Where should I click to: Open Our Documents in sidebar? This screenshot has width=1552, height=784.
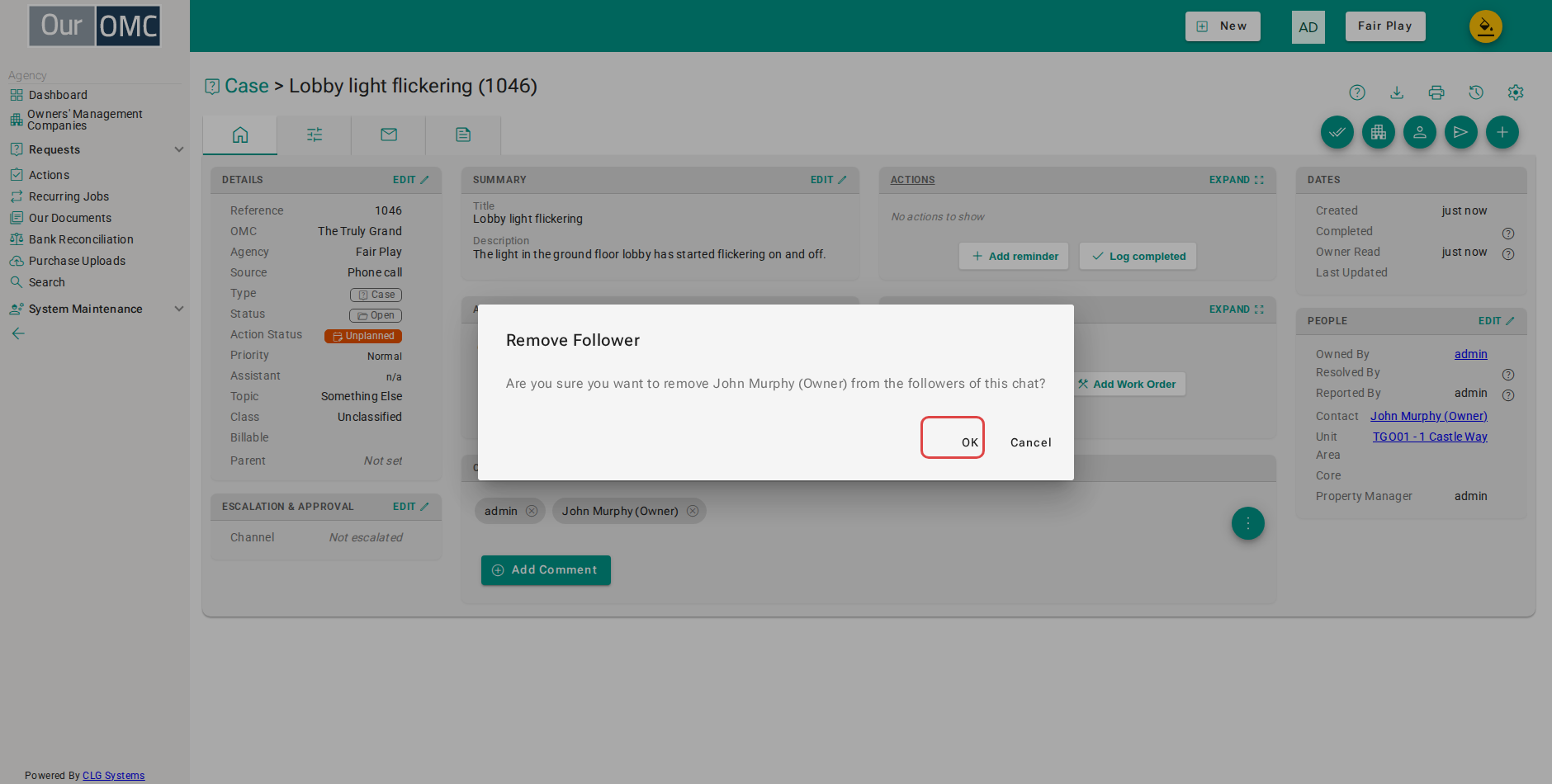70,218
